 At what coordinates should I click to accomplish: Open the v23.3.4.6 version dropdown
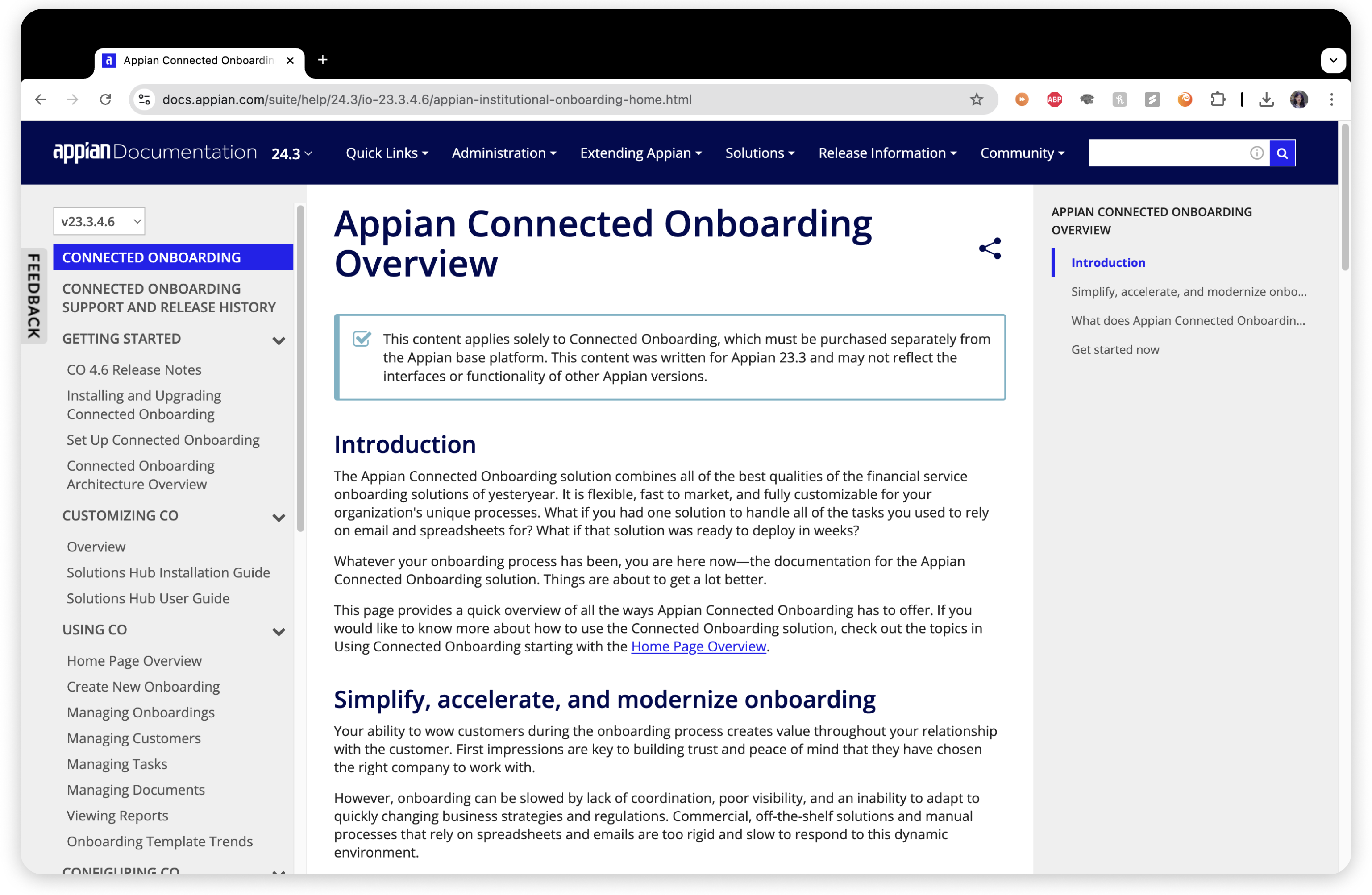(99, 221)
